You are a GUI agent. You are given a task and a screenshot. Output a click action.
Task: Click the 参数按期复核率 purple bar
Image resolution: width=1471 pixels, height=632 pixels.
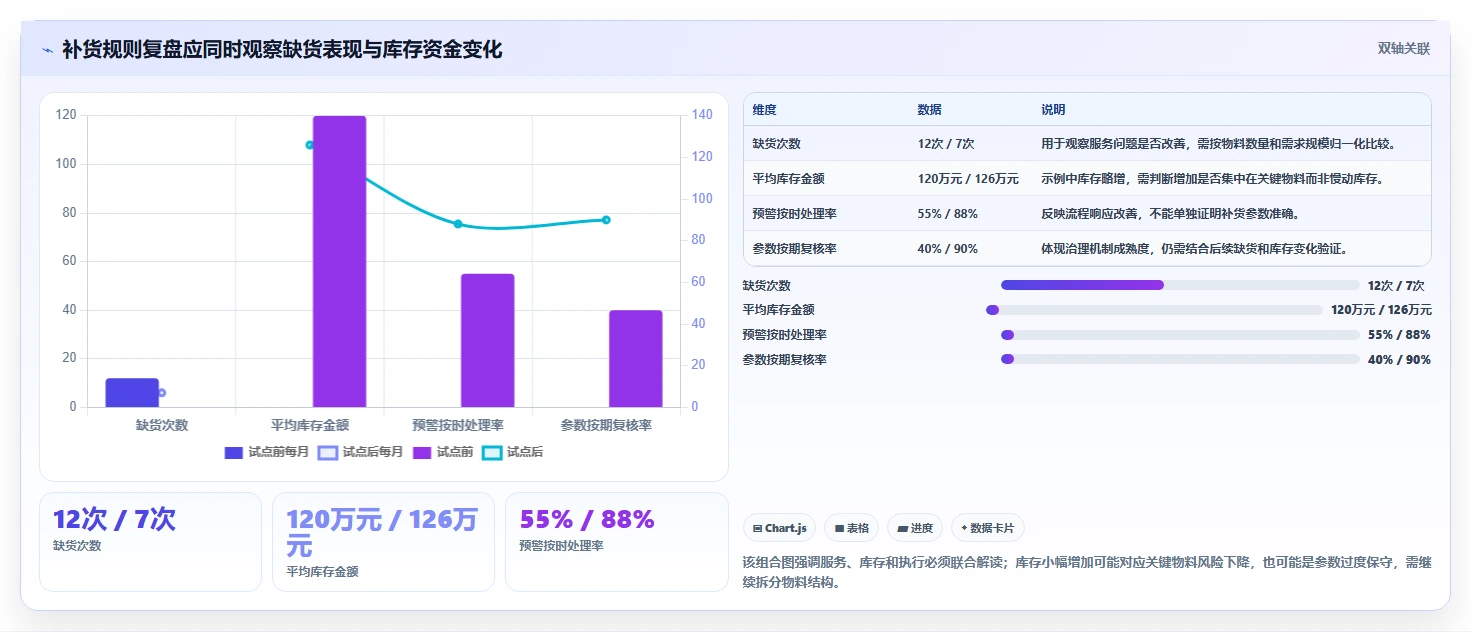tap(636, 358)
